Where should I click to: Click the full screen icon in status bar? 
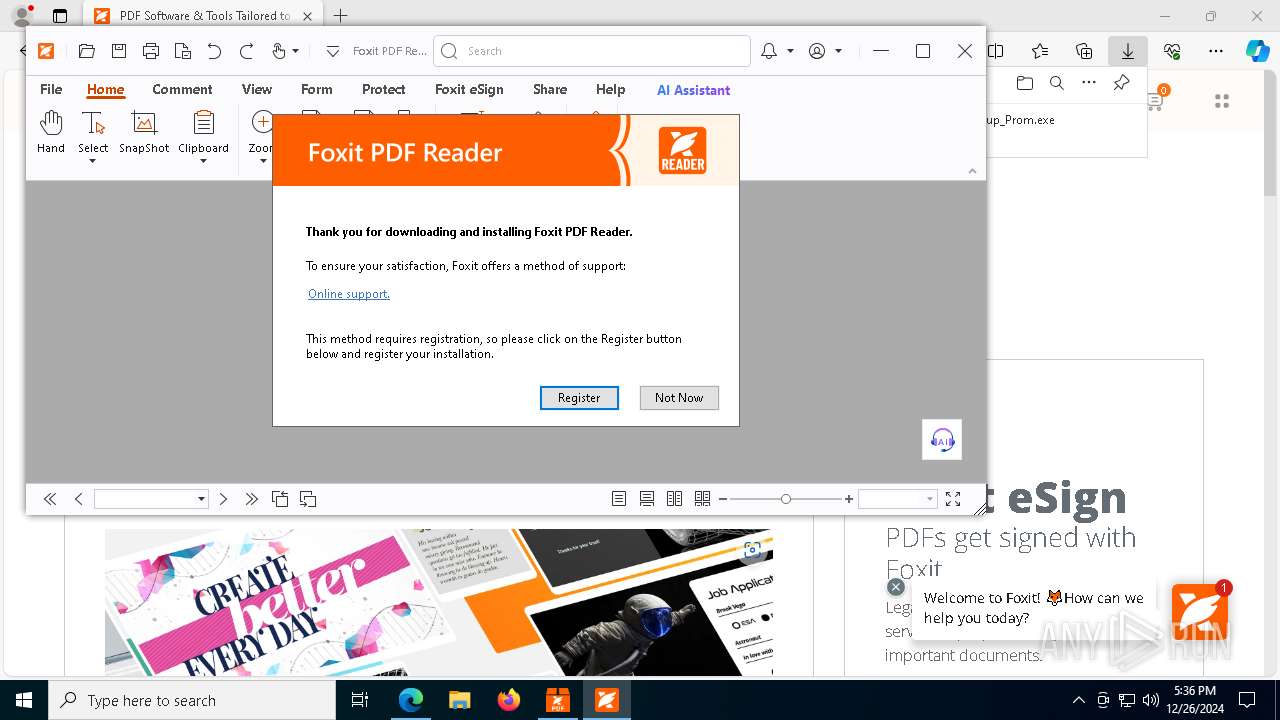(x=953, y=499)
